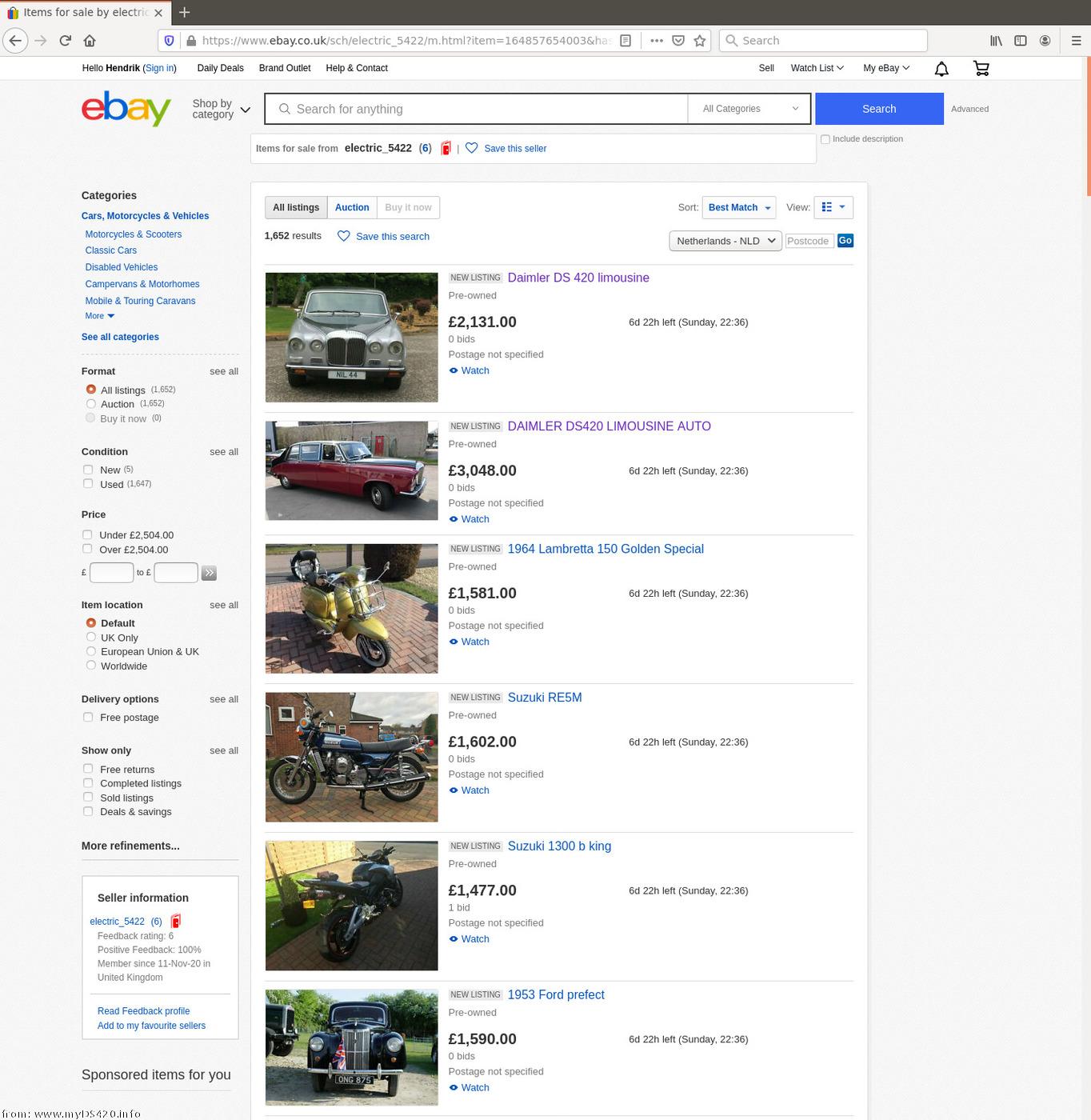Watch the Daimler DS 420 limousine listing
The width and height of the screenshot is (1091, 1120).
pos(470,370)
